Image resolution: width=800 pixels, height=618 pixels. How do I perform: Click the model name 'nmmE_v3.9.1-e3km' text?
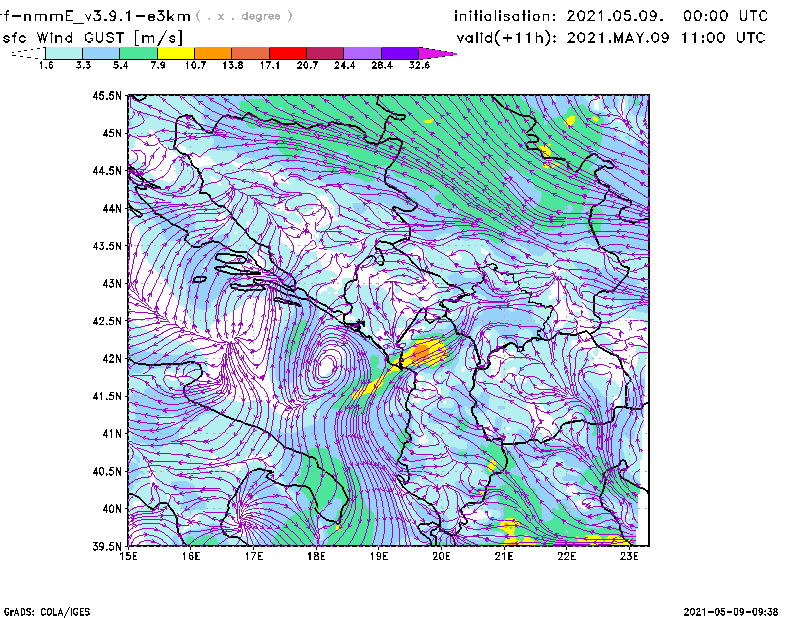[x=104, y=16]
